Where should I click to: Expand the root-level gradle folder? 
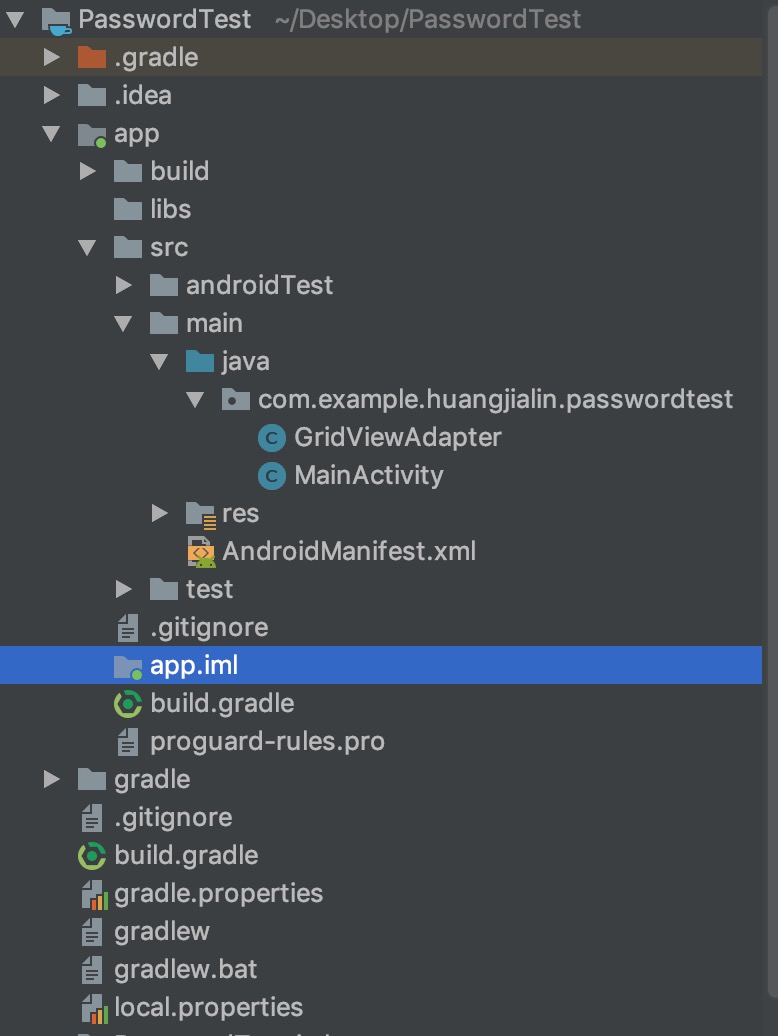click(52, 780)
